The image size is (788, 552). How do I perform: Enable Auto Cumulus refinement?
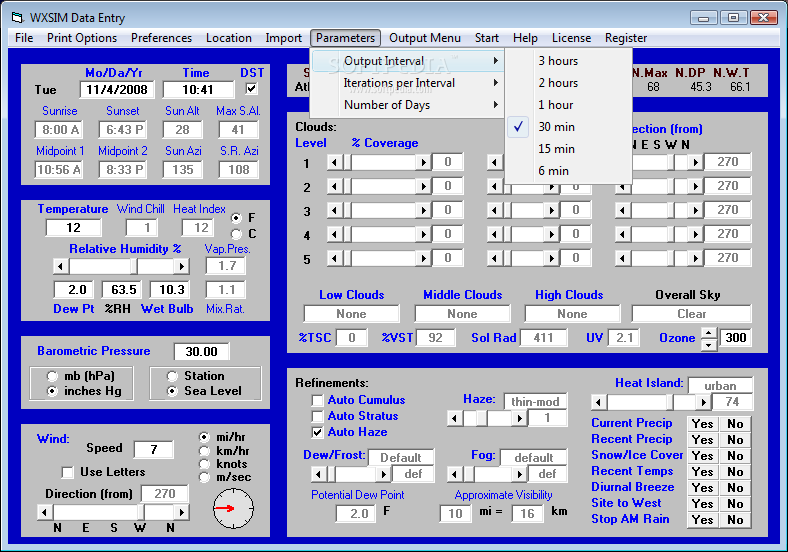(x=317, y=400)
